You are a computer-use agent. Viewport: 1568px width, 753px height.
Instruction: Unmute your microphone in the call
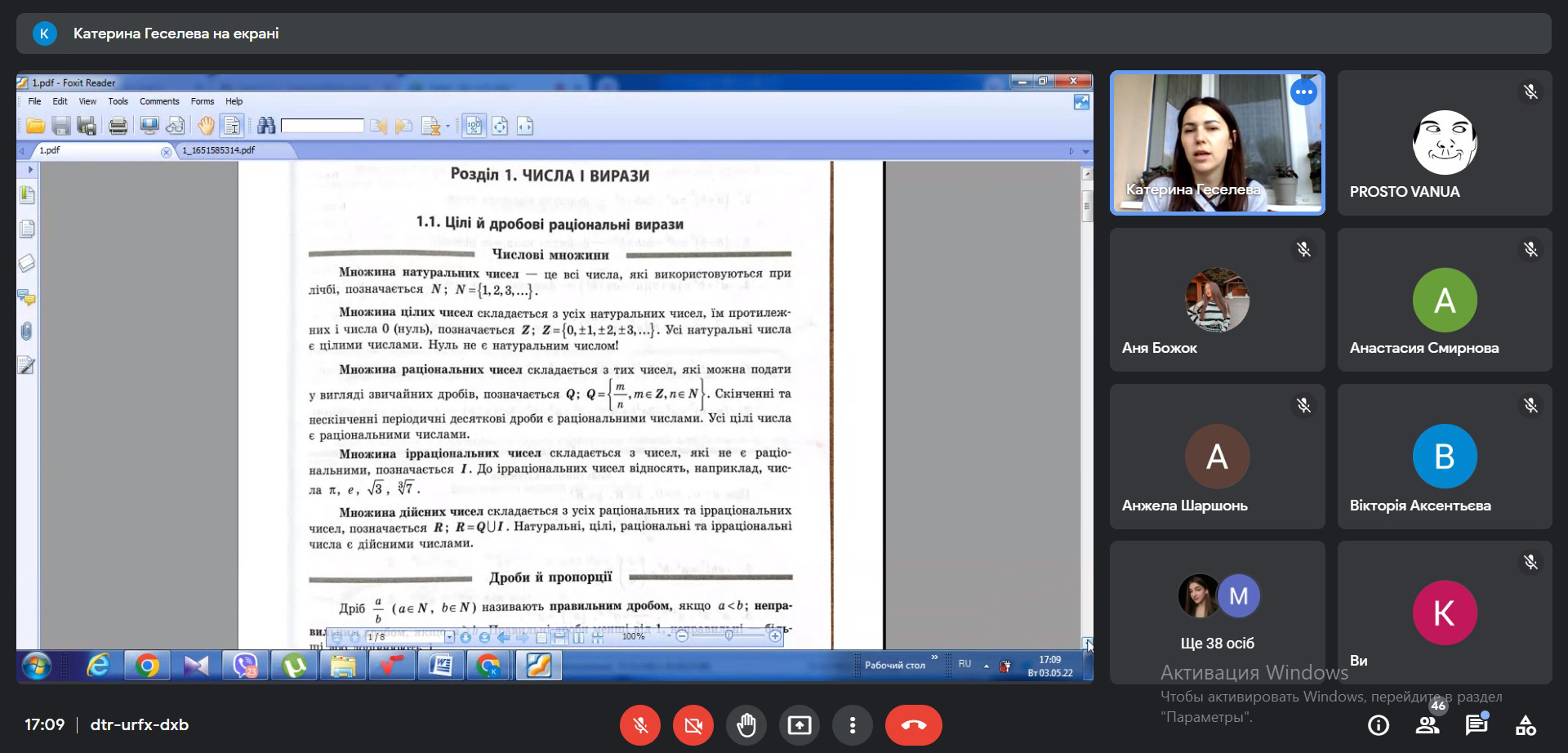tap(640, 725)
